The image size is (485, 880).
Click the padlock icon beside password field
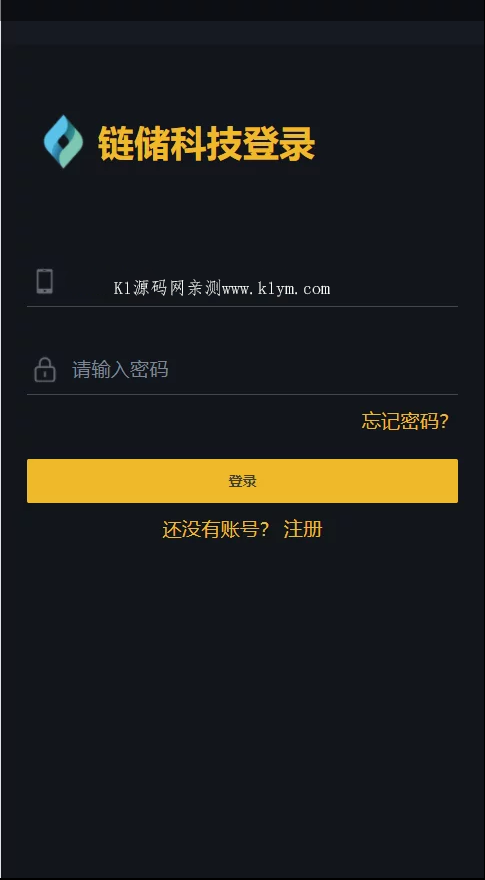(45, 370)
